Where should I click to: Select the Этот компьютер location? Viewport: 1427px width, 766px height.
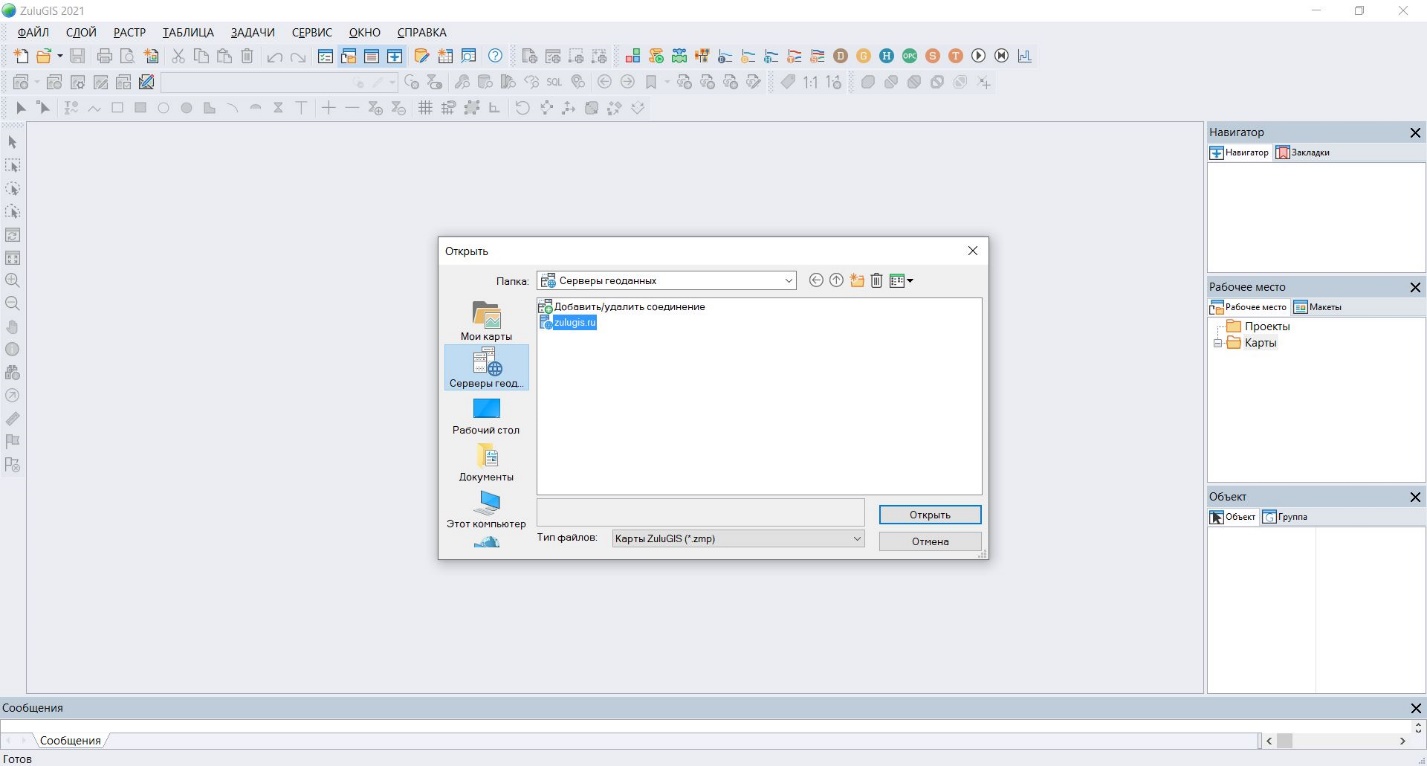486,508
